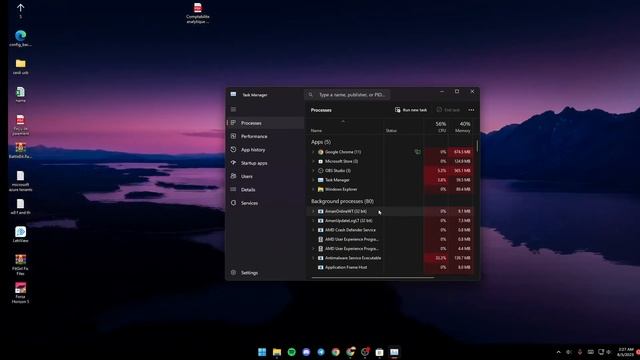
Task: Click the microphone icon in system tray
Action: coord(580,352)
